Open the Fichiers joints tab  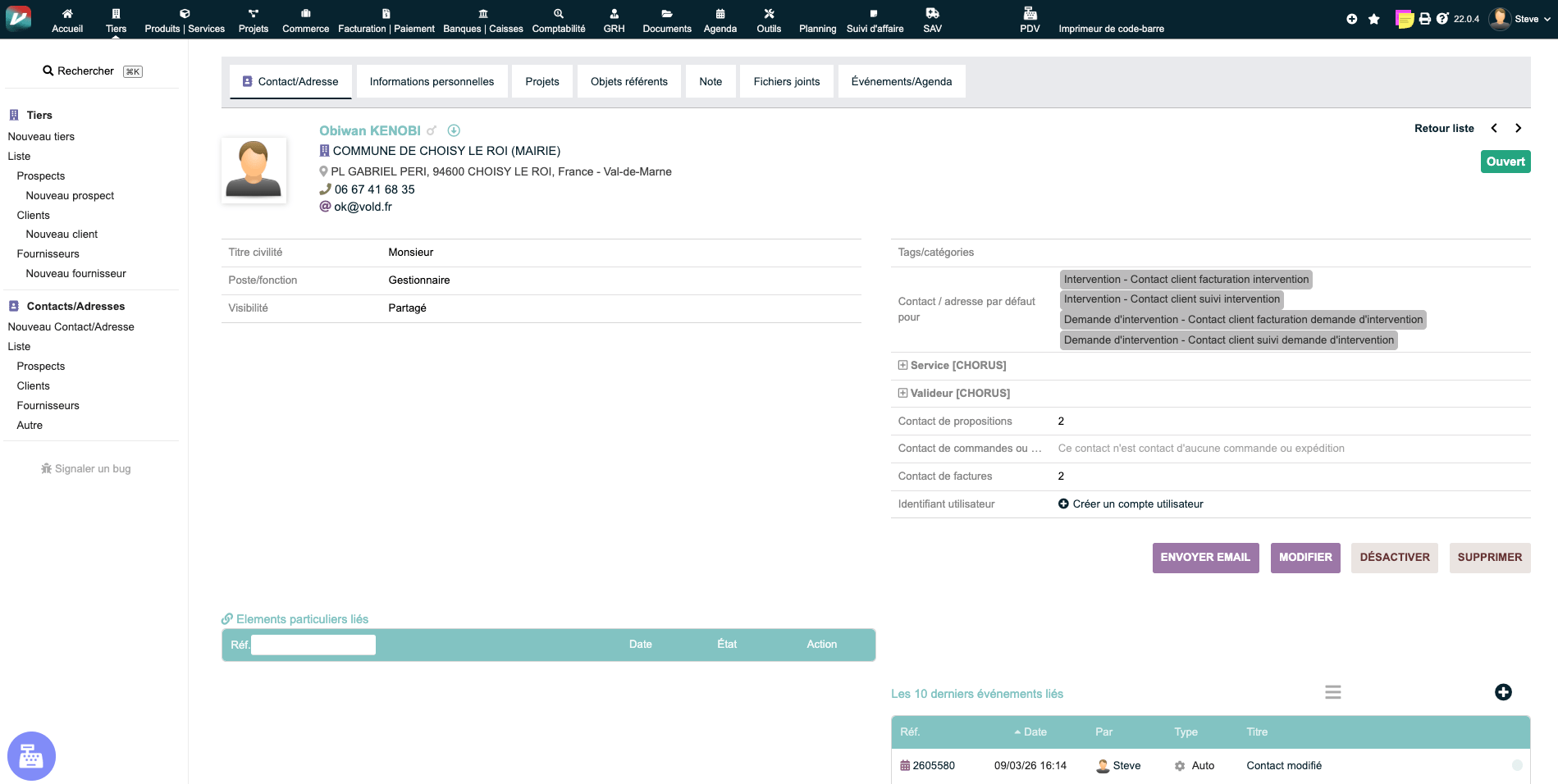[786, 82]
